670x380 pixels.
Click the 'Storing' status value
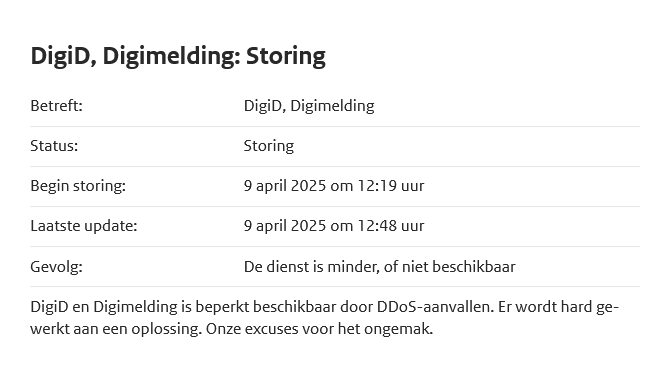269,146
